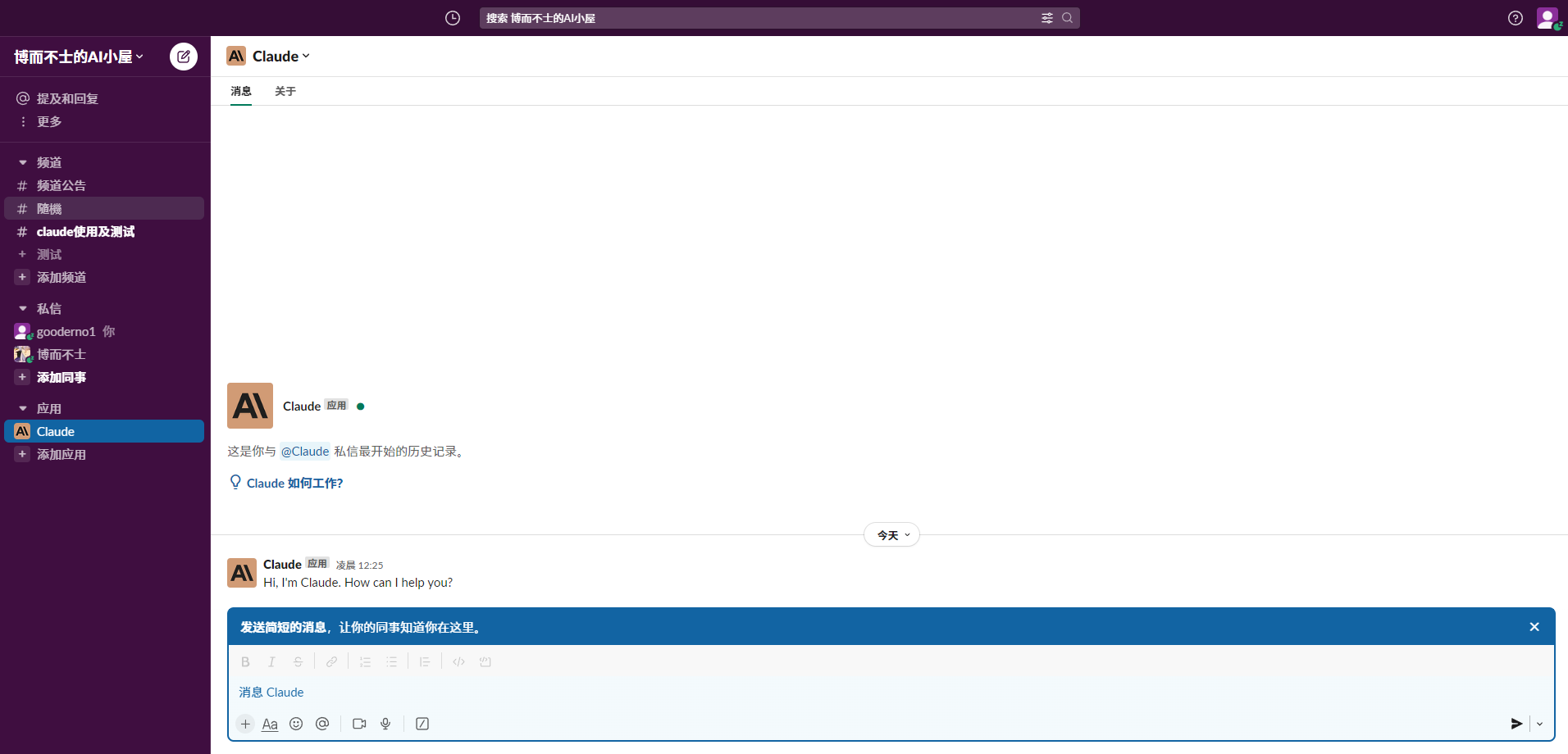The width and height of the screenshot is (1568, 754).
Task: Record an audio clip with microphone icon
Action: pyautogui.click(x=385, y=724)
